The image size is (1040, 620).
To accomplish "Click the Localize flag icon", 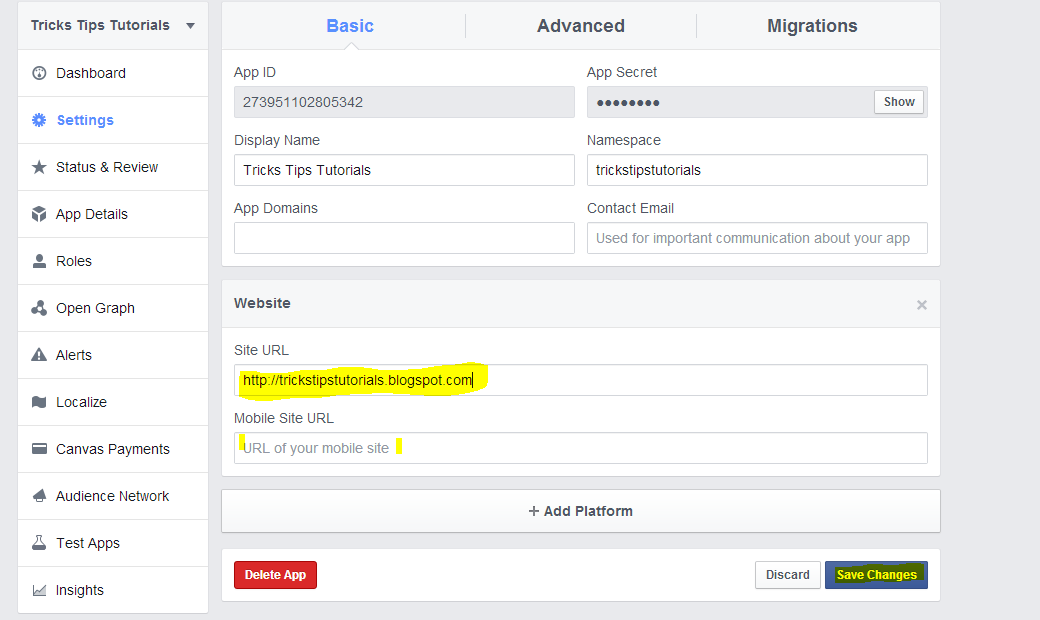I will (x=39, y=402).
